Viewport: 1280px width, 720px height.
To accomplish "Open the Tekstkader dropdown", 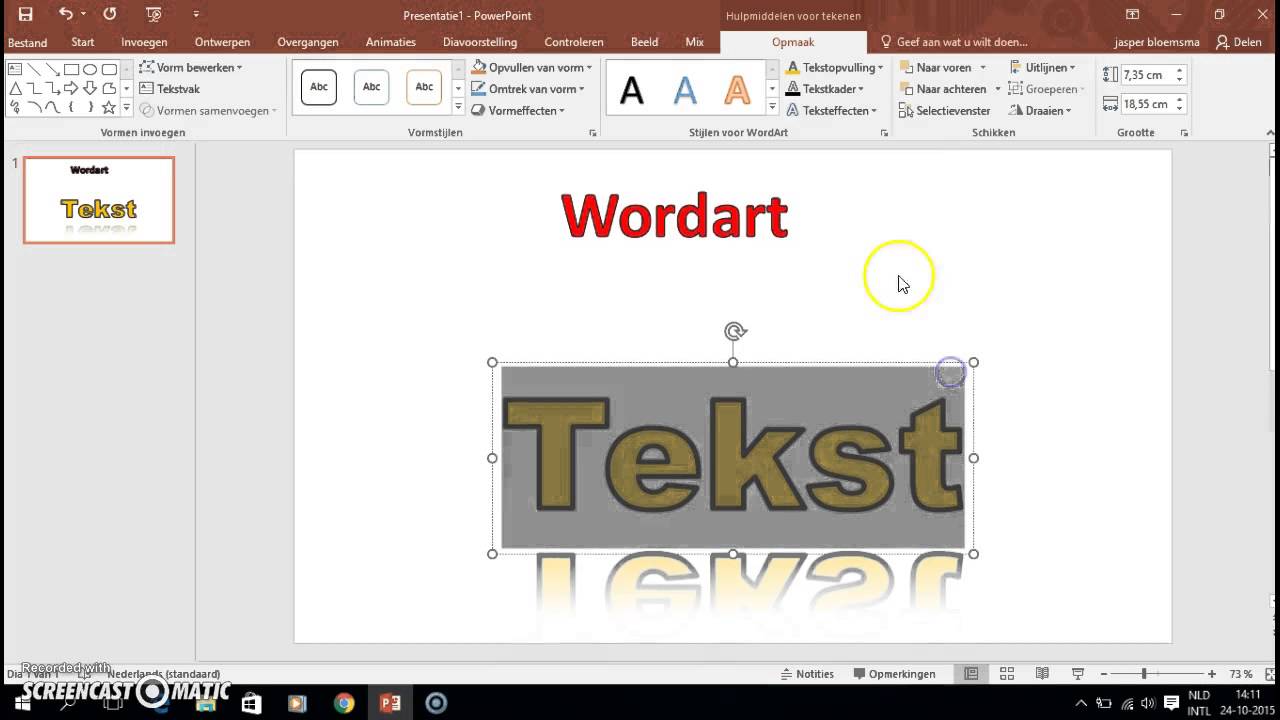I will (825, 89).
